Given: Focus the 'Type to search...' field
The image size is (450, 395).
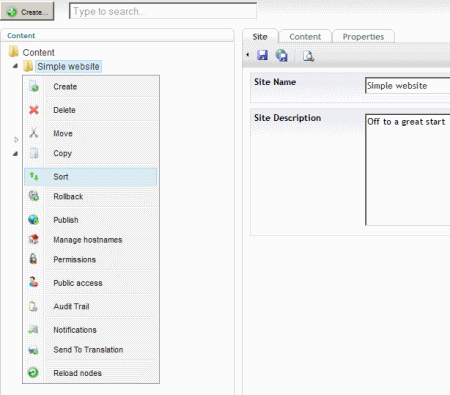Looking at the screenshot, I should pyautogui.click(x=163, y=11).
